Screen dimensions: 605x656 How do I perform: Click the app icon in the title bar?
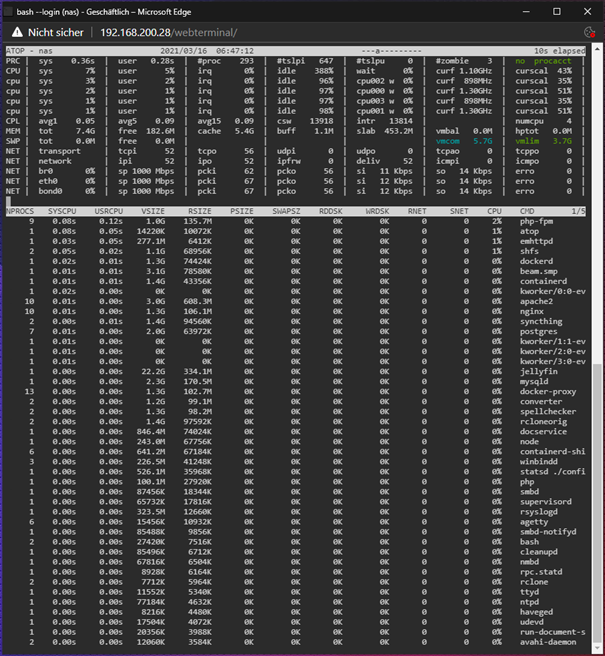click(8, 12)
